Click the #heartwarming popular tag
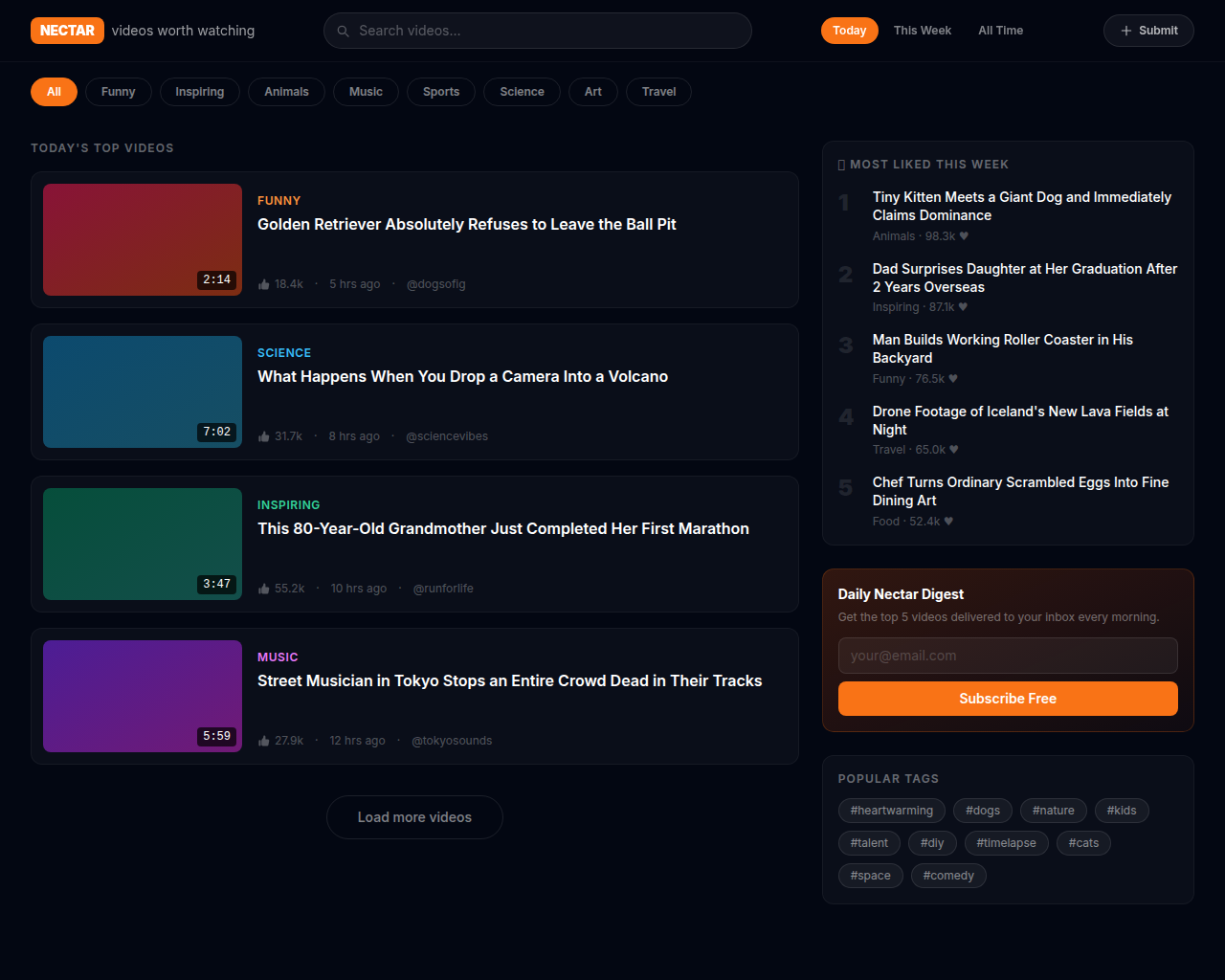 pos(891,811)
